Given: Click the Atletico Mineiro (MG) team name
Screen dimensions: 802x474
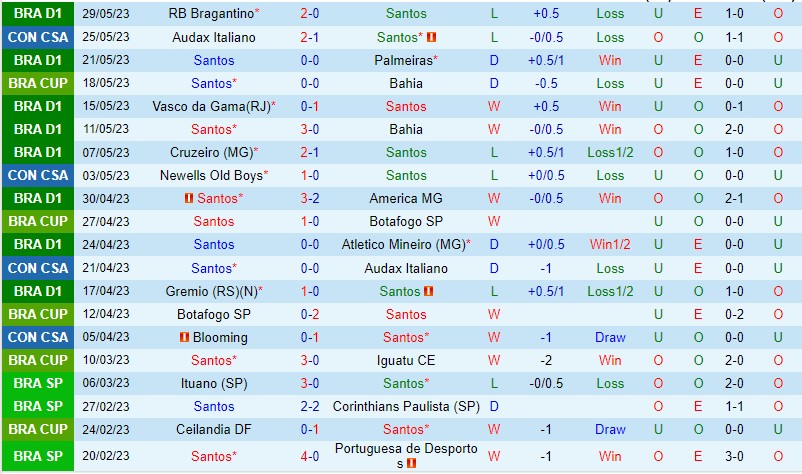Looking at the screenshot, I should (x=403, y=244).
